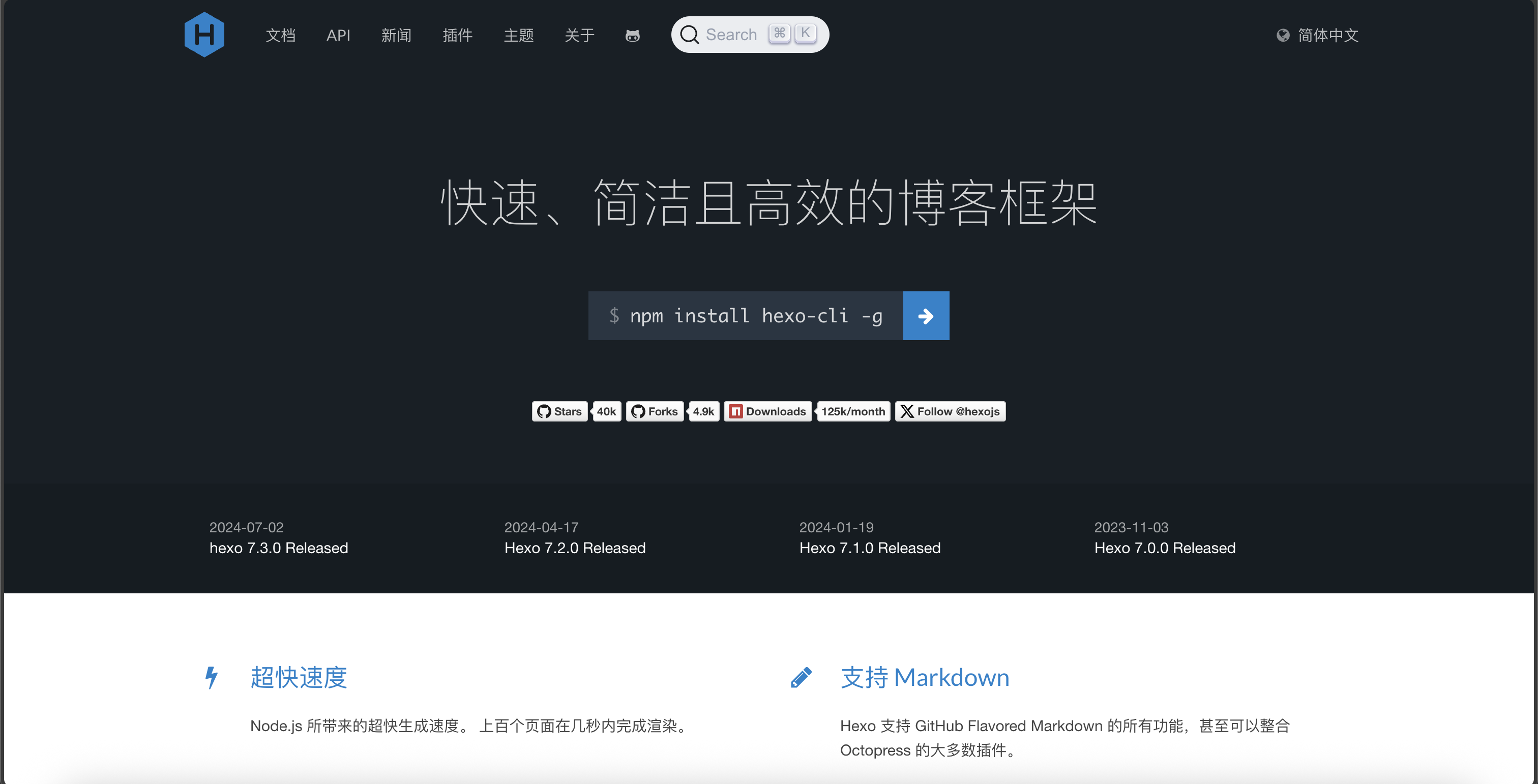This screenshot has width=1538, height=784.
Task: Open the Hexo 7.2.0 Released news
Action: pos(575,548)
